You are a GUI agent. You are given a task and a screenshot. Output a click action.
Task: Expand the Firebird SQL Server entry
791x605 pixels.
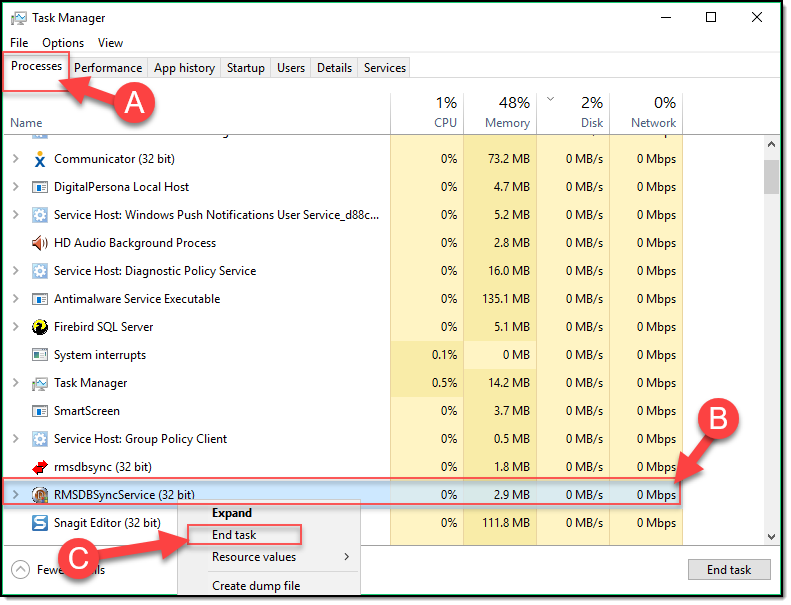pyautogui.click(x=15, y=327)
